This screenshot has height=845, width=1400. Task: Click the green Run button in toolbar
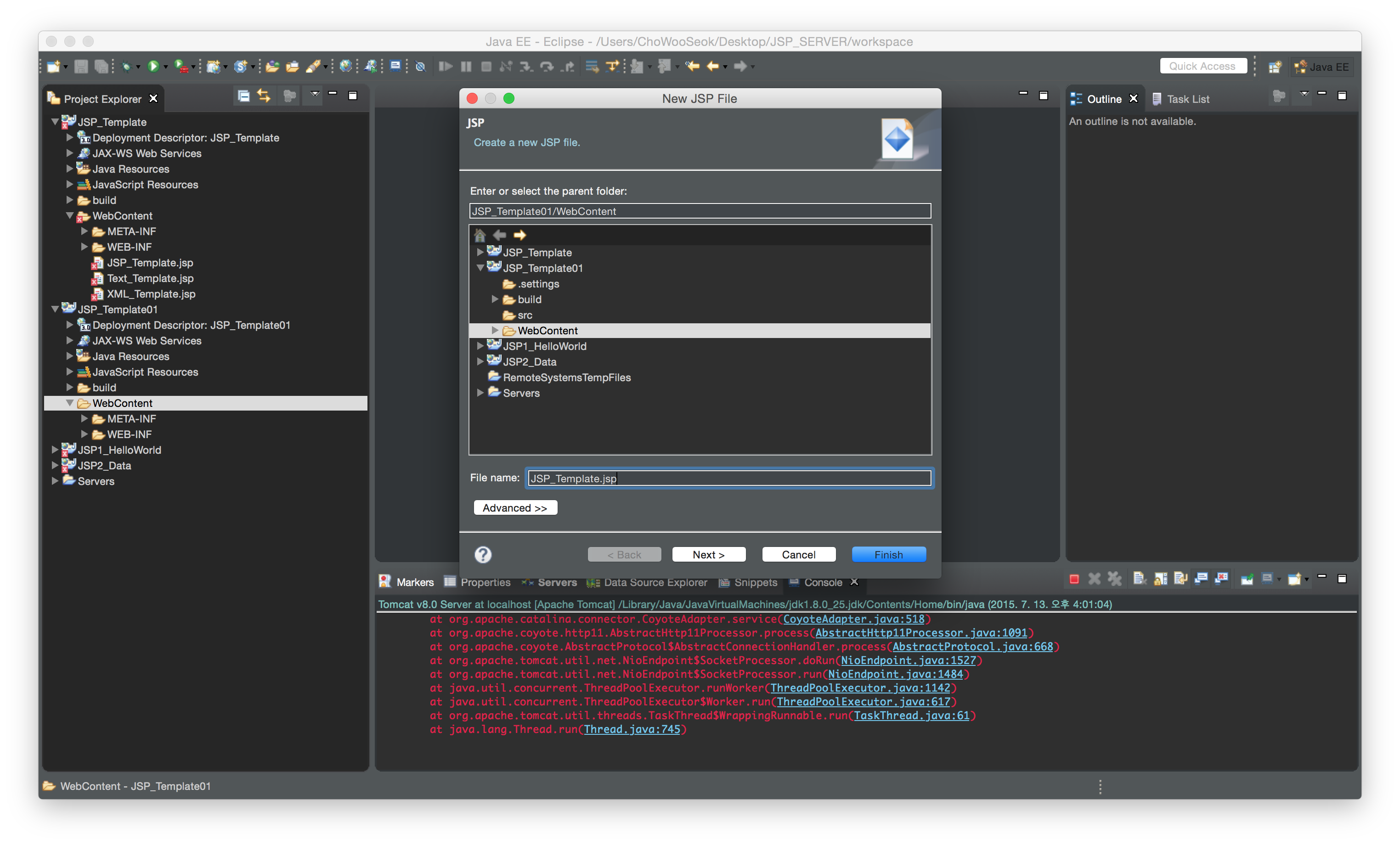[x=153, y=67]
